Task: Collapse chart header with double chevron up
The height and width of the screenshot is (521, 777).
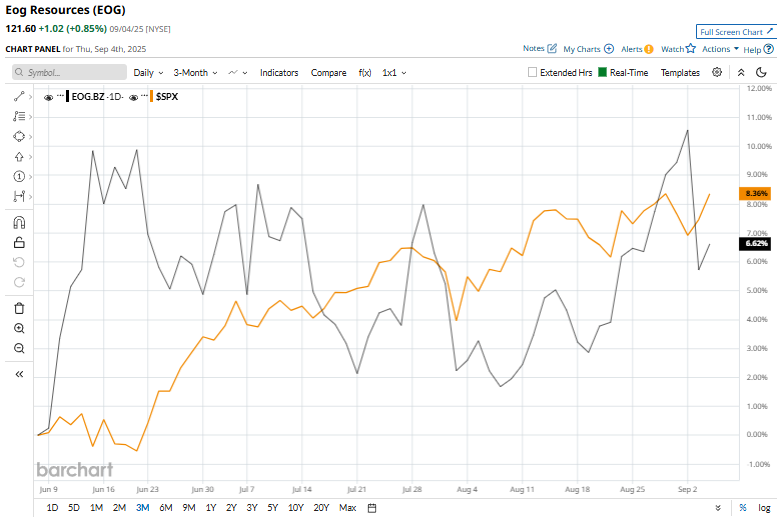Action: coord(741,72)
